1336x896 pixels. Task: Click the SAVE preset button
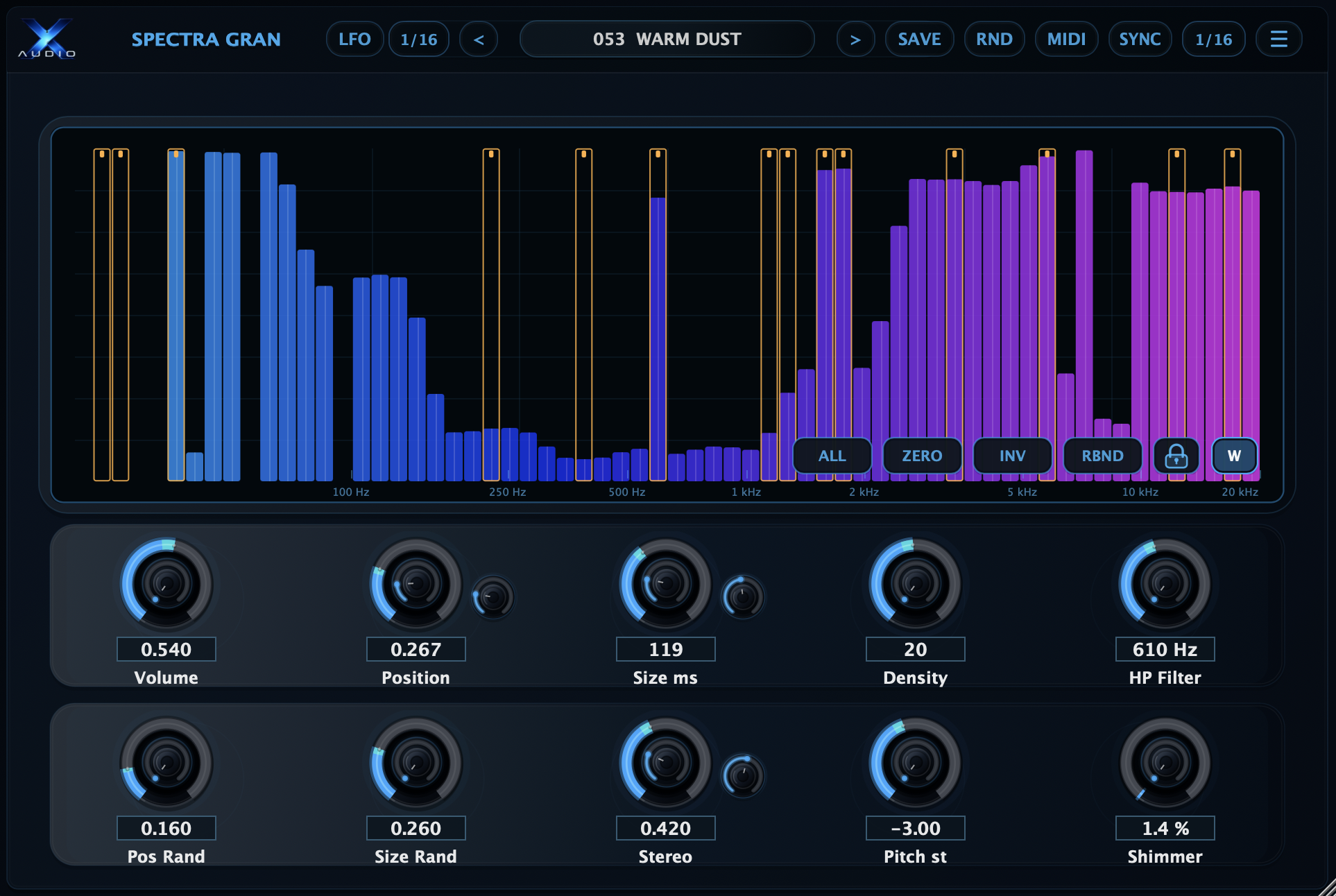click(x=919, y=39)
